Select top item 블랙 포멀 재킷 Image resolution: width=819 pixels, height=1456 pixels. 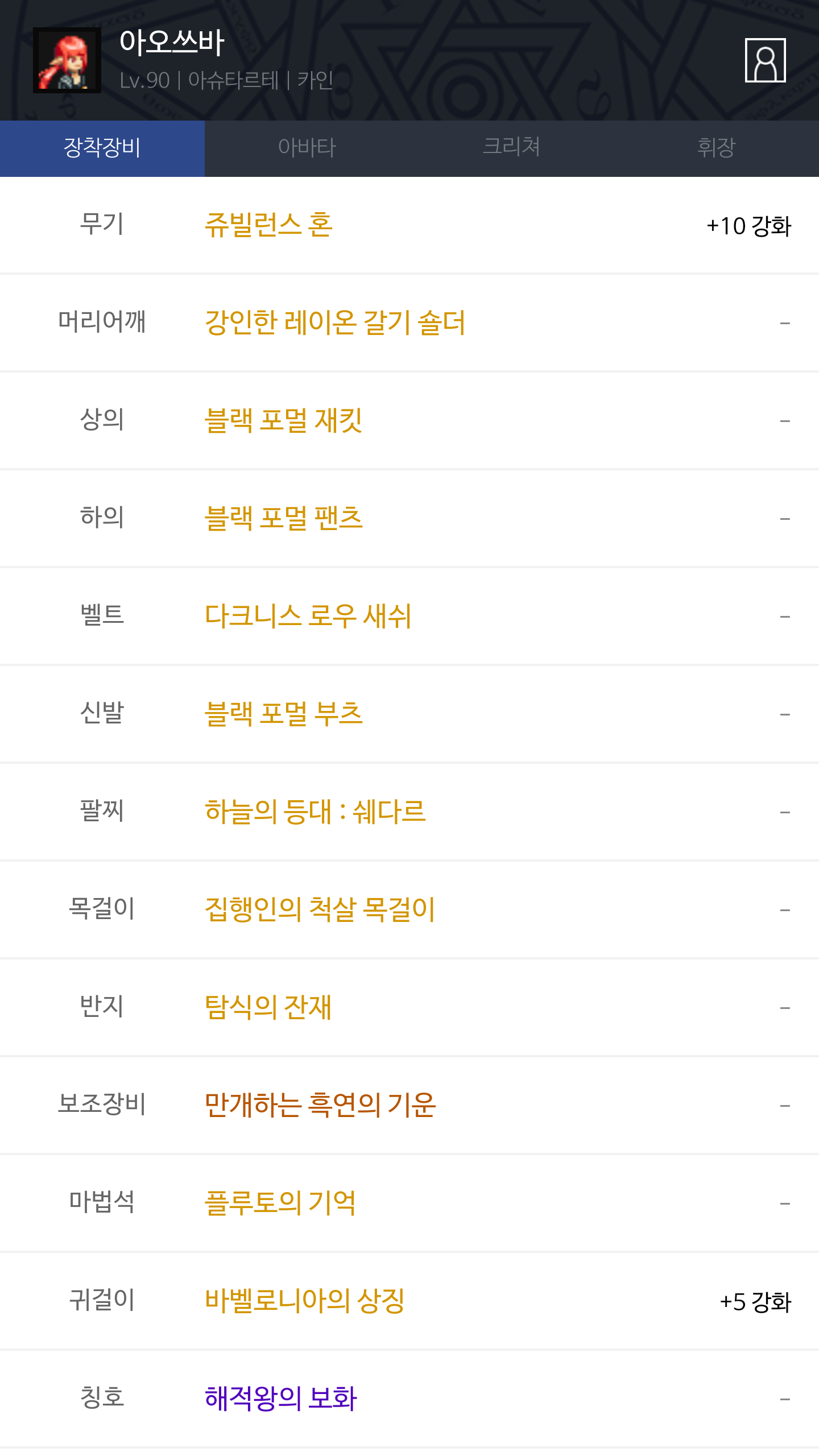(283, 421)
